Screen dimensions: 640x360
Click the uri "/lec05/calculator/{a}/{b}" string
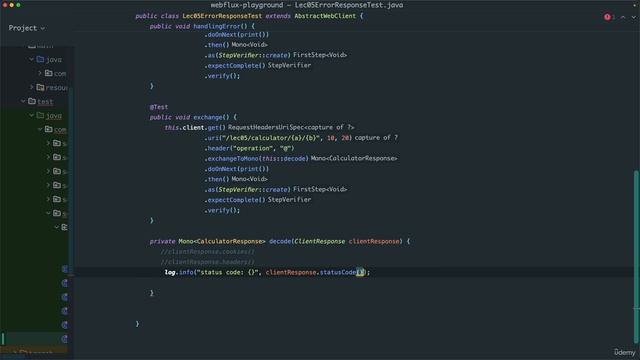(x=270, y=138)
